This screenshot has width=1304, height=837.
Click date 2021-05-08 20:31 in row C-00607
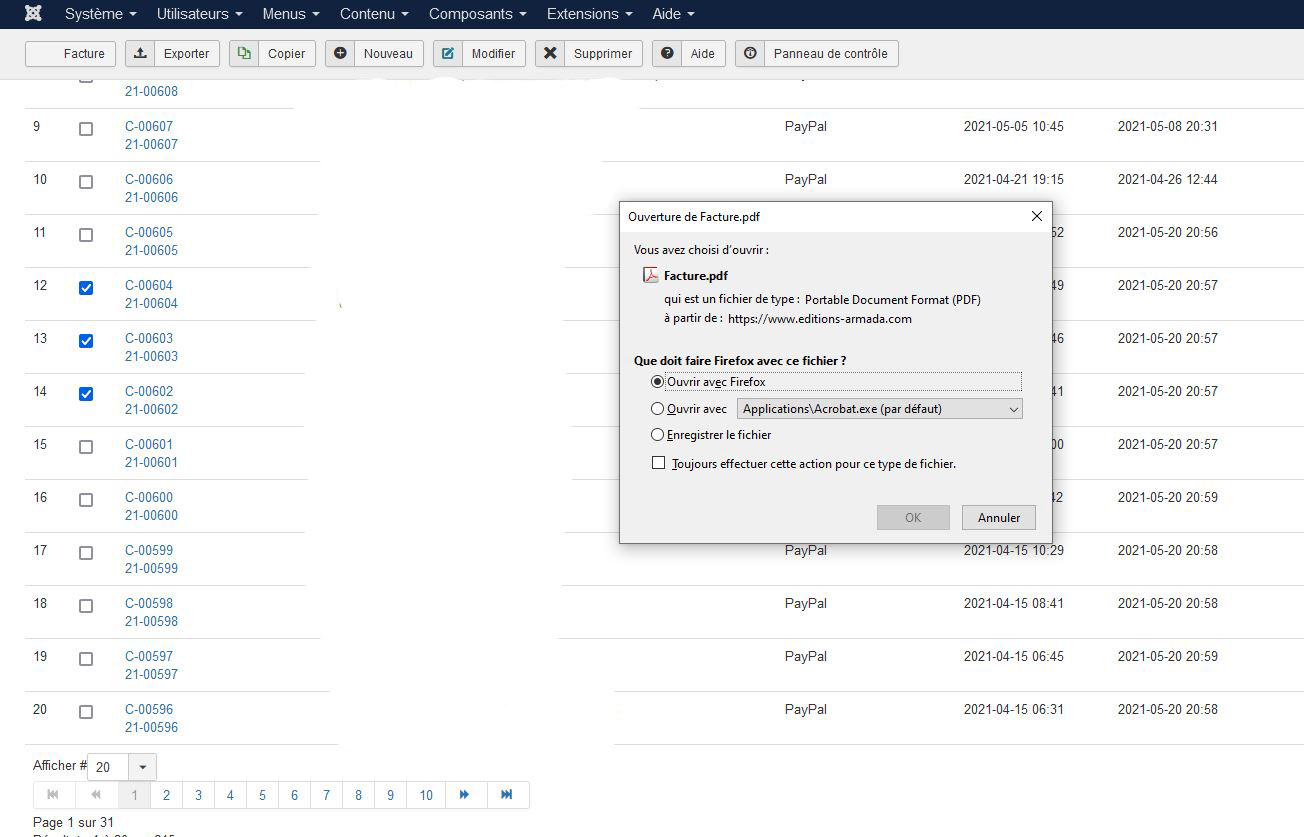(x=1168, y=126)
